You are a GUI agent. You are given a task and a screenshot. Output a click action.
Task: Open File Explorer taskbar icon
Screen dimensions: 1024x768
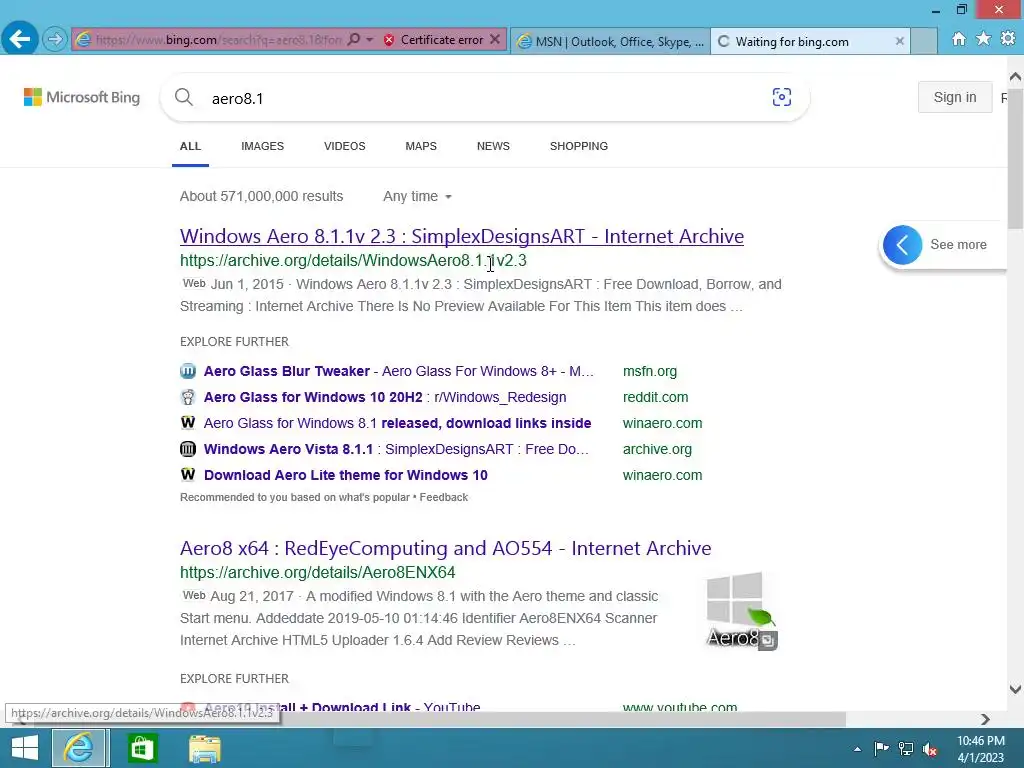click(x=205, y=748)
